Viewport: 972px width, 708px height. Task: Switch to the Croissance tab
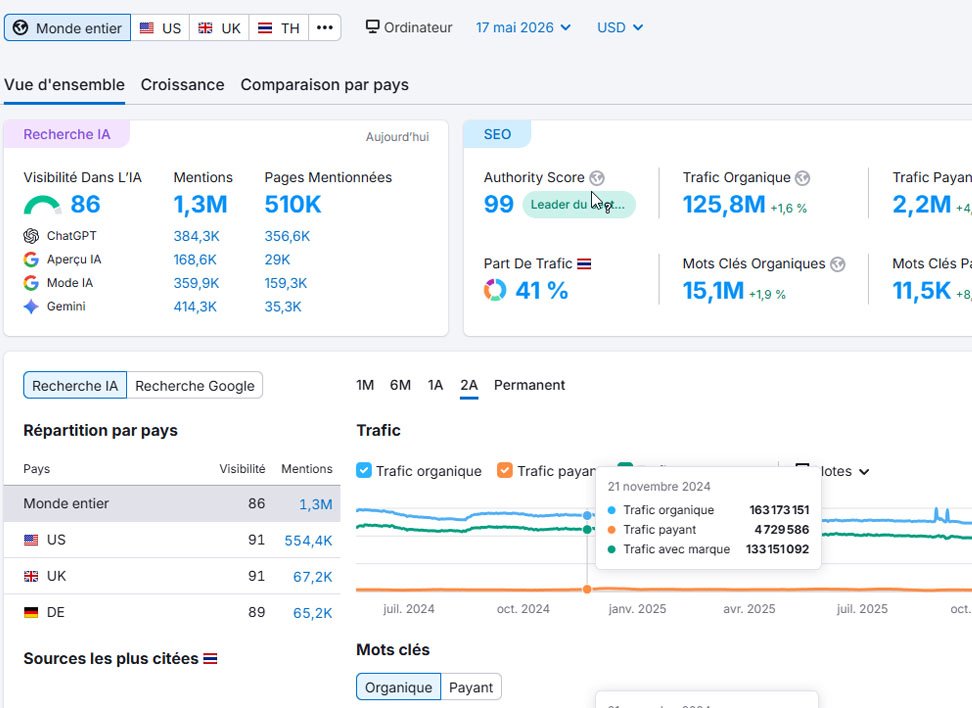click(182, 85)
